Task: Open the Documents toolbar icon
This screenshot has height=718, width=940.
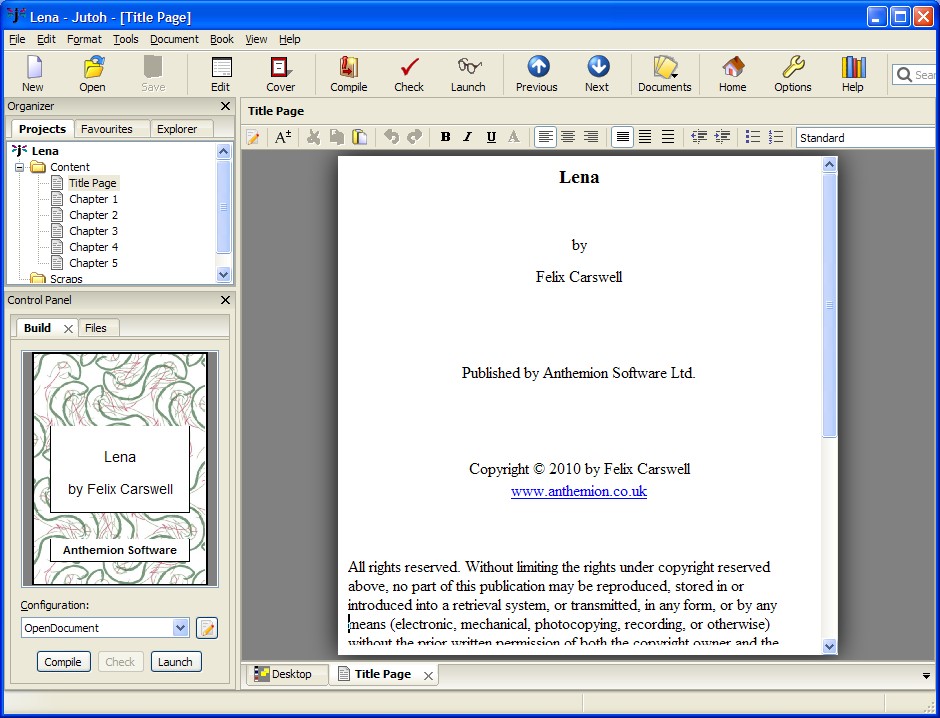Action: click(665, 74)
